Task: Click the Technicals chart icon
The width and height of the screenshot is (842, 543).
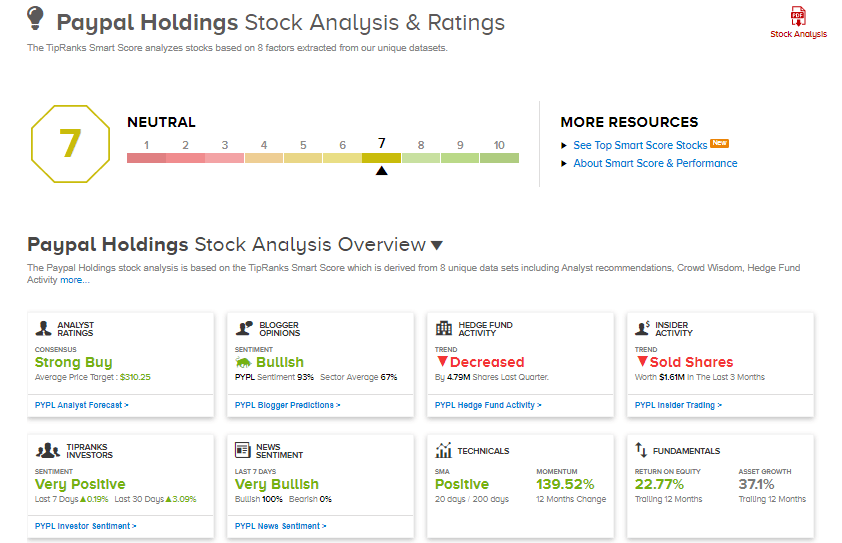Action: 443,450
